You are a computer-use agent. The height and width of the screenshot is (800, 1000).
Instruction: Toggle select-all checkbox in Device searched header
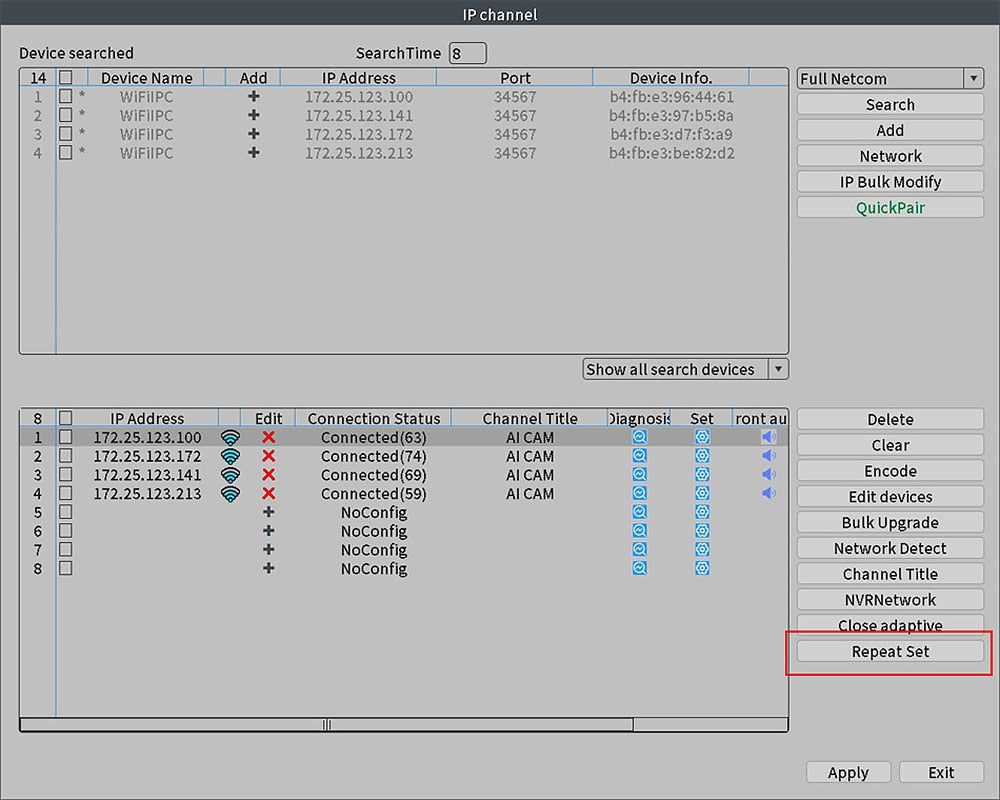pyautogui.click(x=66, y=78)
